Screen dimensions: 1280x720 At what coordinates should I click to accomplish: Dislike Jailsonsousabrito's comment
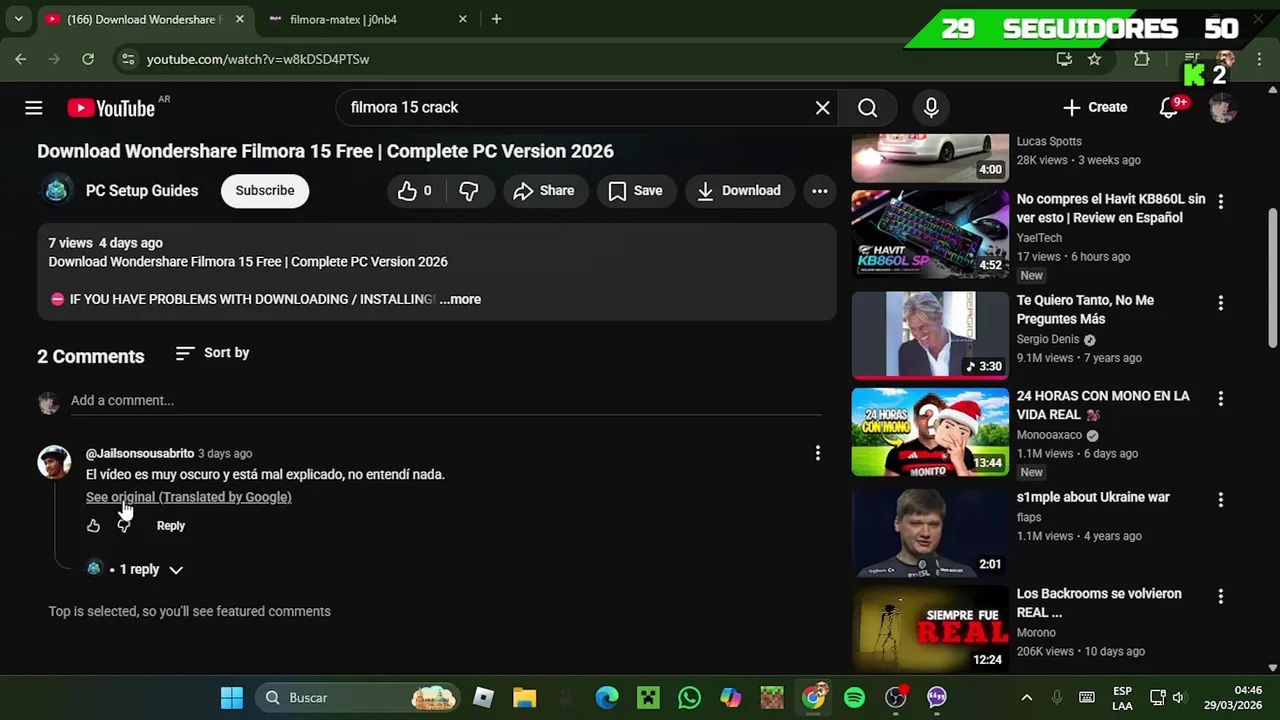[x=124, y=526]
